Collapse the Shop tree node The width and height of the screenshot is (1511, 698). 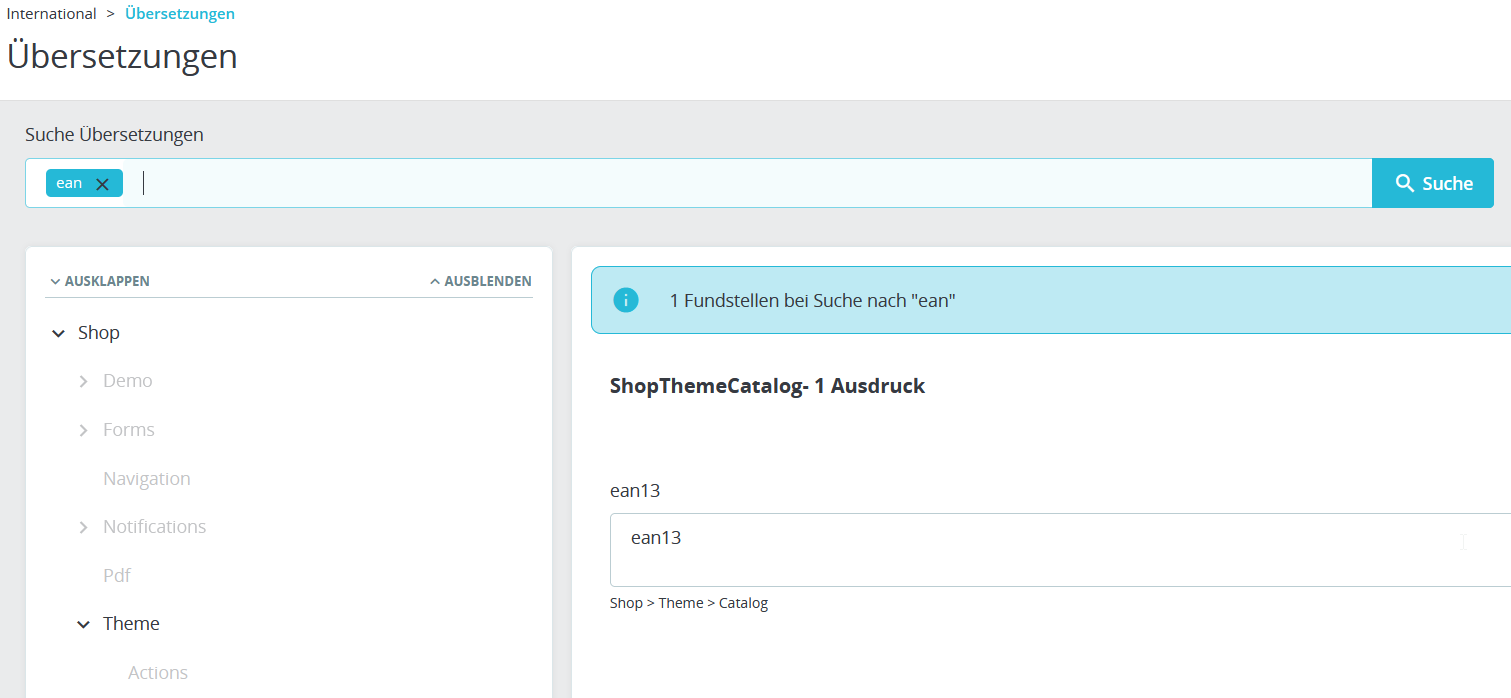click(x=59, y=333)
